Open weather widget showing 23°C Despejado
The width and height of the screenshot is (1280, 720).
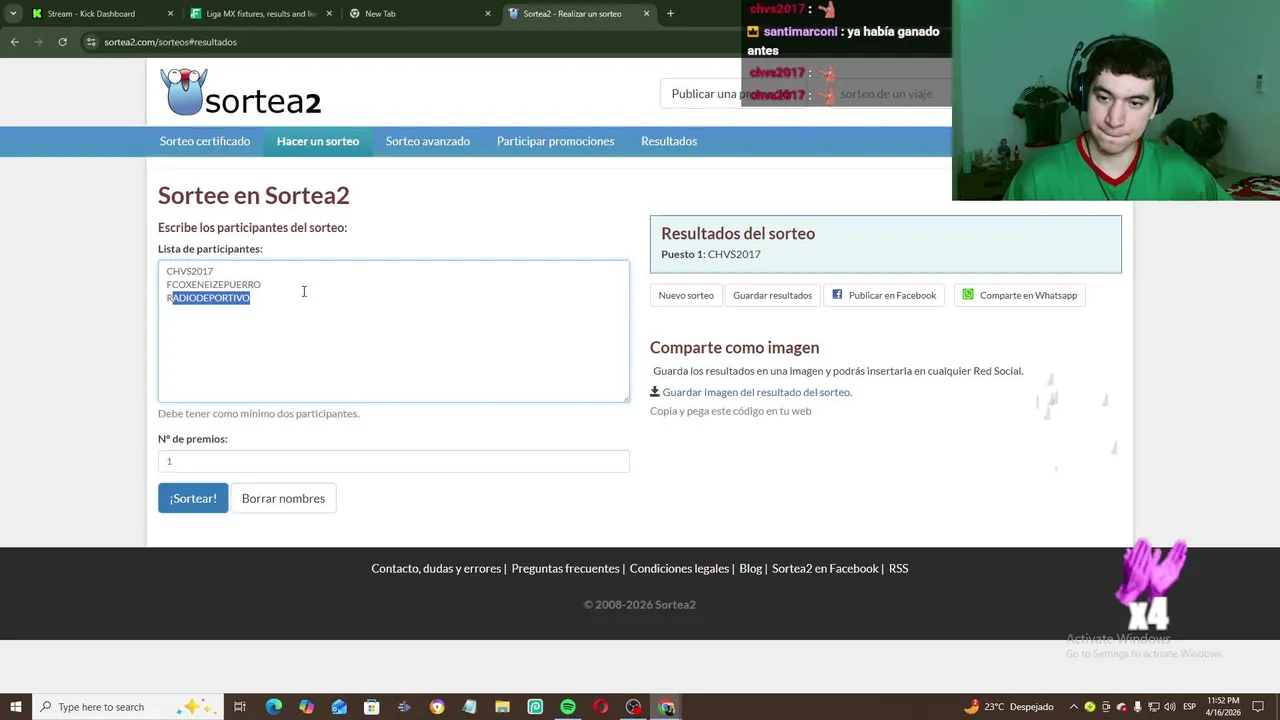[x=1008, y=707]
